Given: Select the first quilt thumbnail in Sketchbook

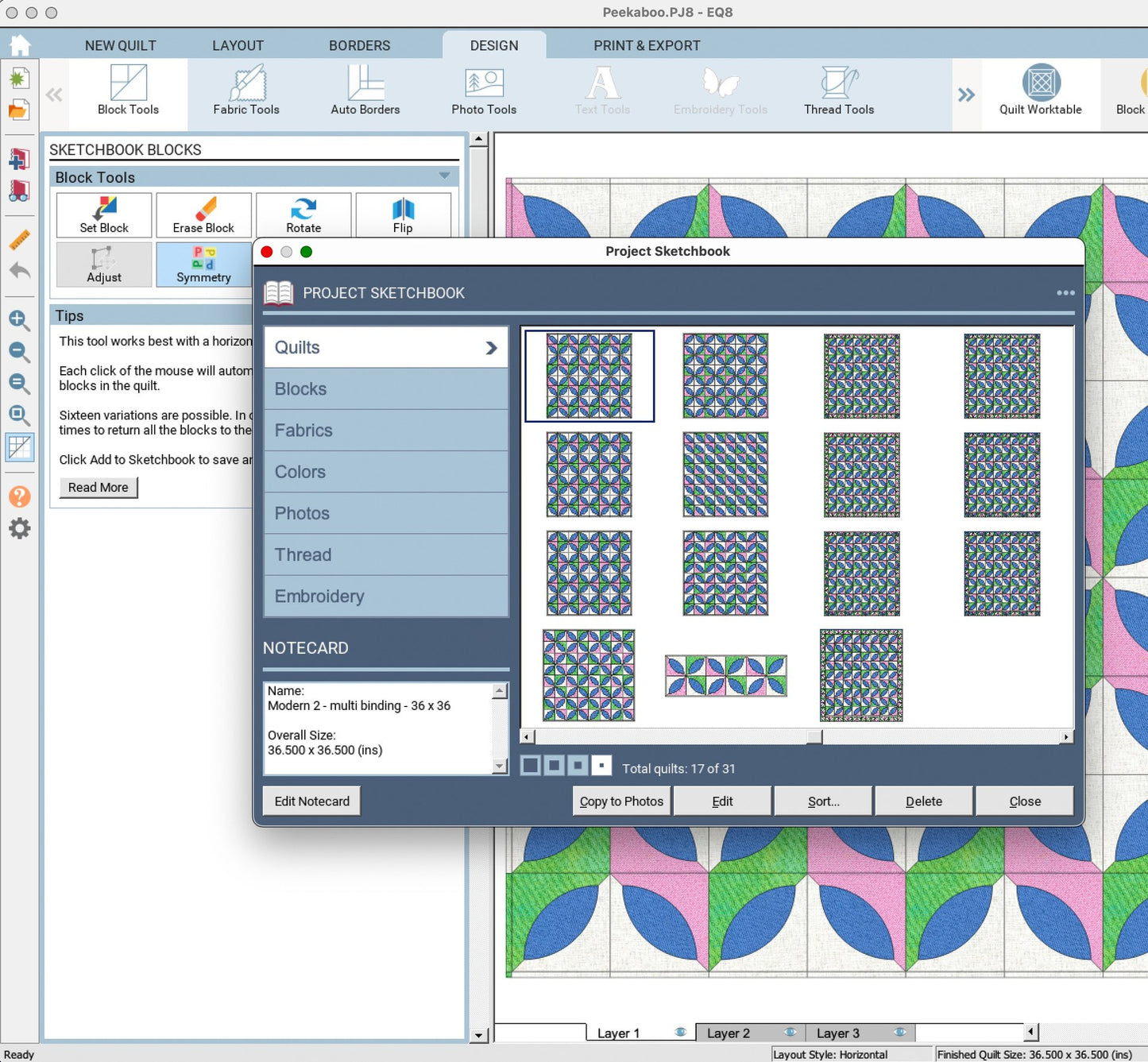Looking at the screenshot, I should coord(589,376).
